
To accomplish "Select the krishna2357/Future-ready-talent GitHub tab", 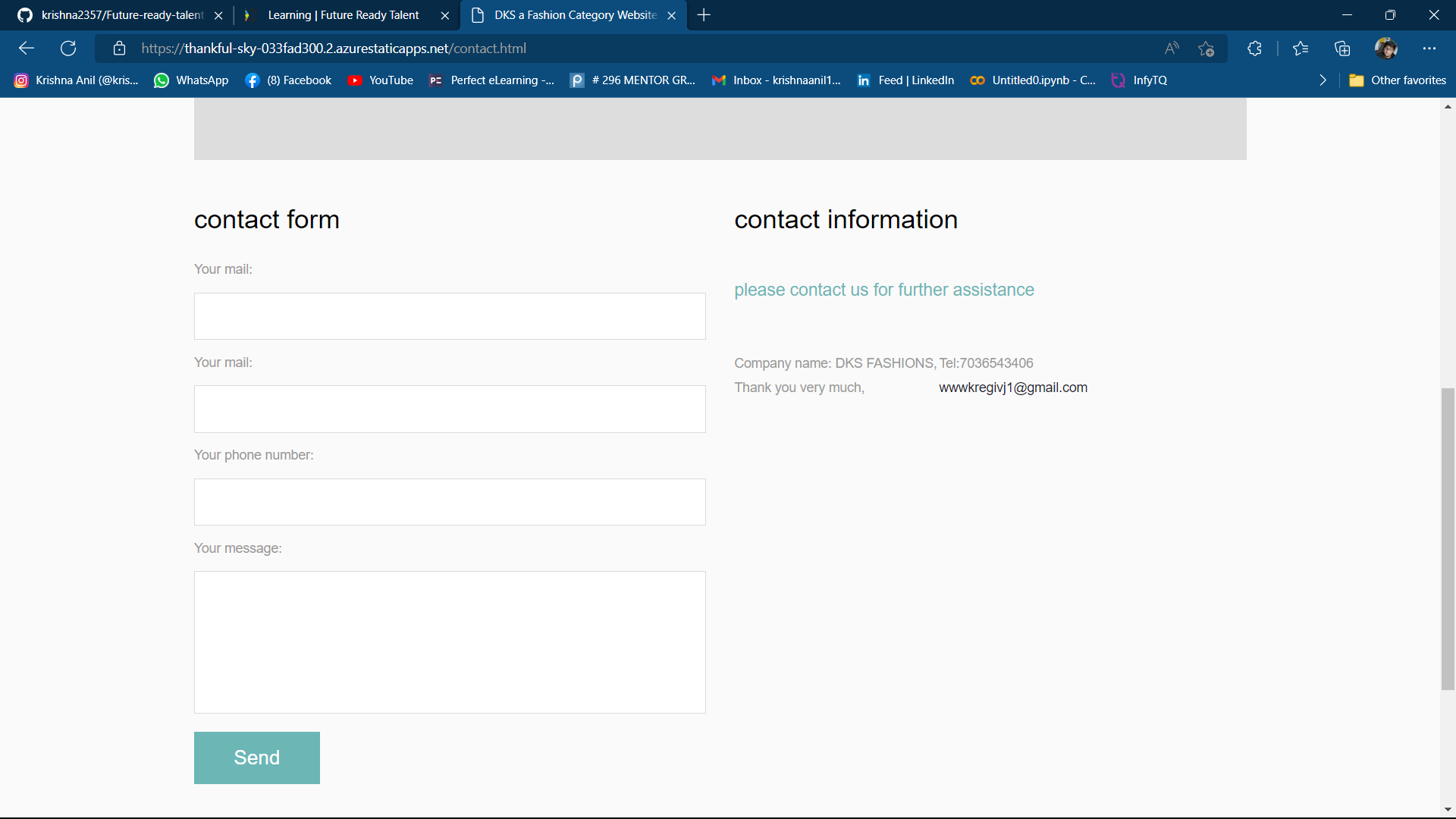I will click(x=121, y=15).
